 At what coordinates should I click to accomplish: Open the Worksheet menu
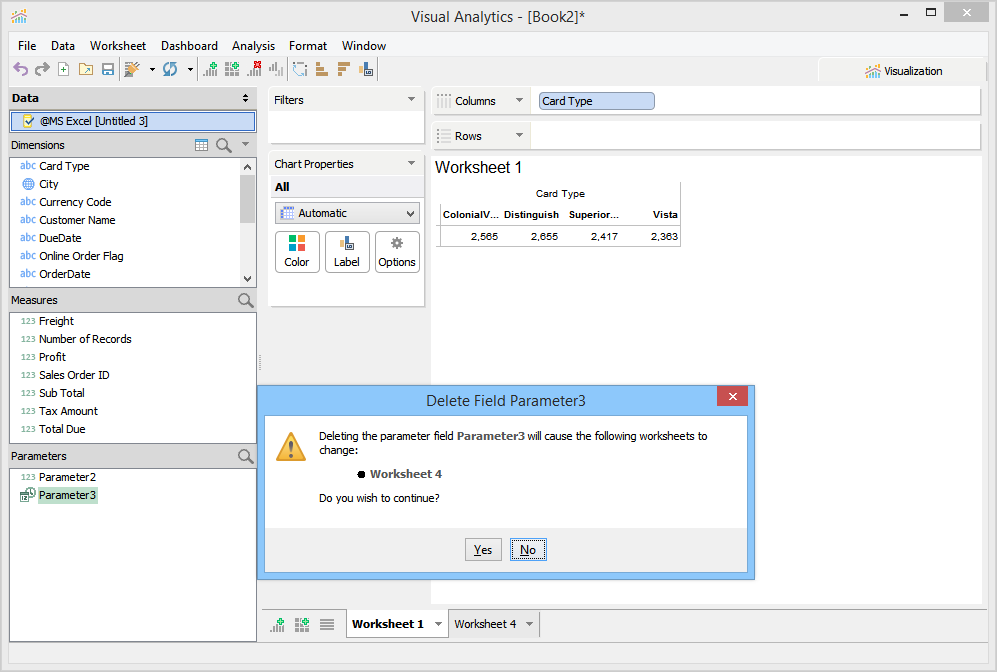click(x=118, y=46)
